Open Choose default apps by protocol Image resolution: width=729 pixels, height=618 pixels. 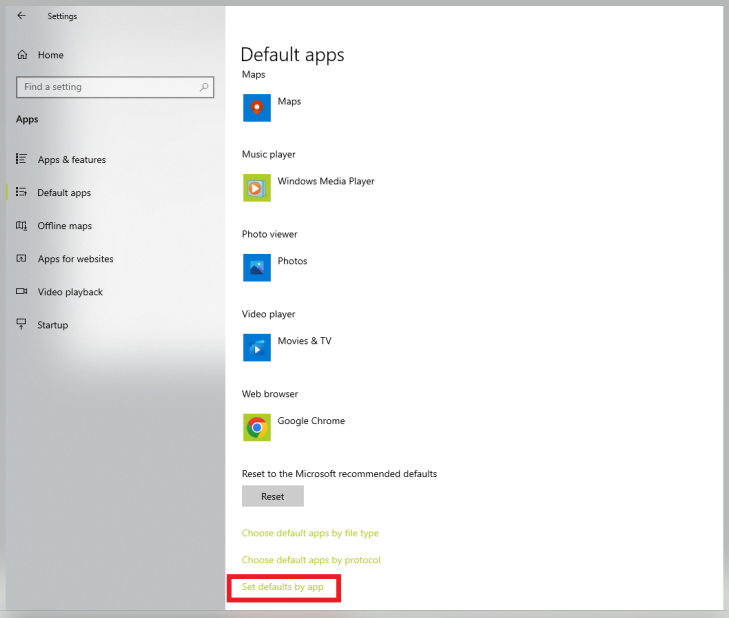(311, 560)
